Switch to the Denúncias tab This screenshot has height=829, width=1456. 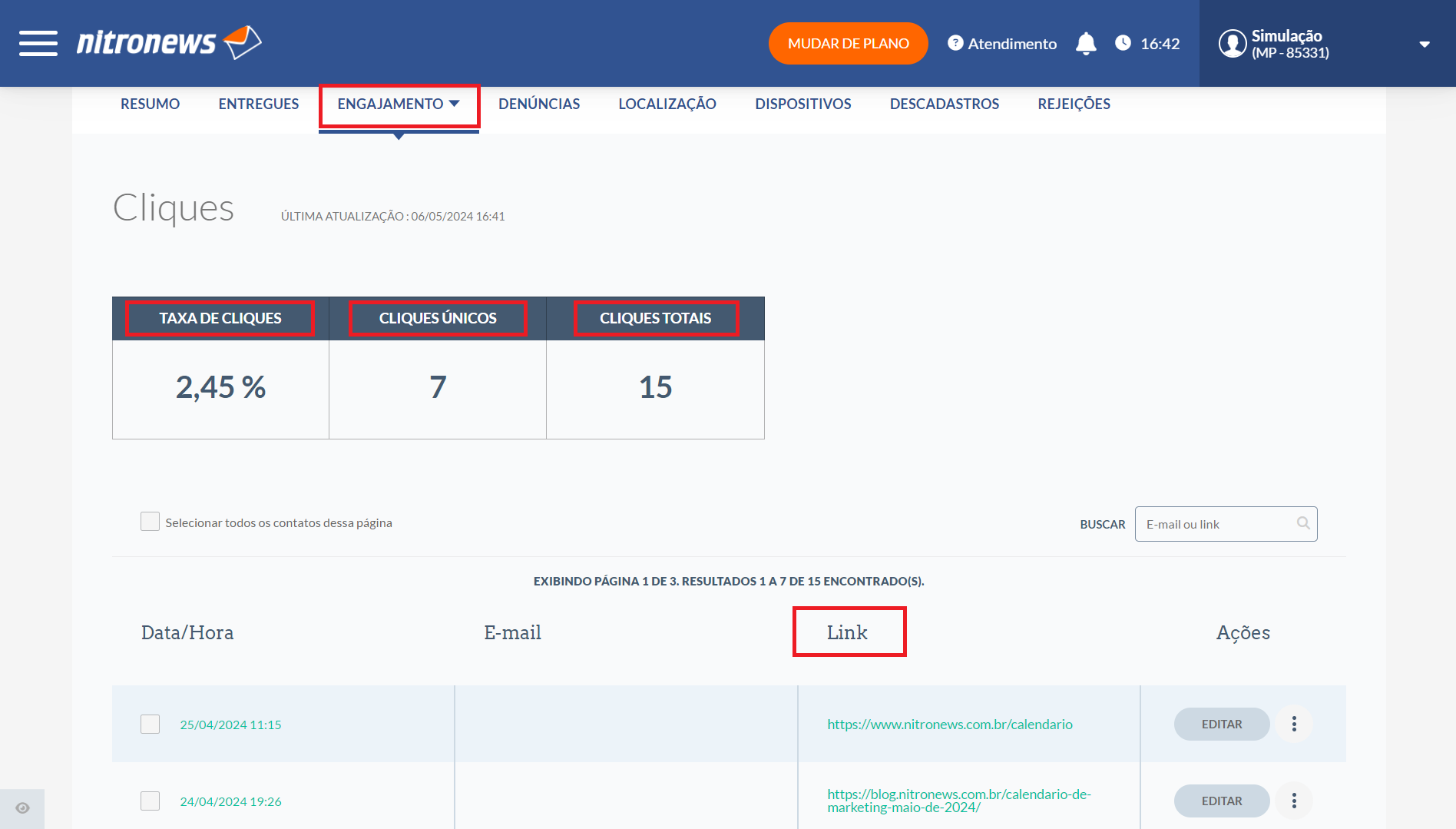tap(539, 104)
